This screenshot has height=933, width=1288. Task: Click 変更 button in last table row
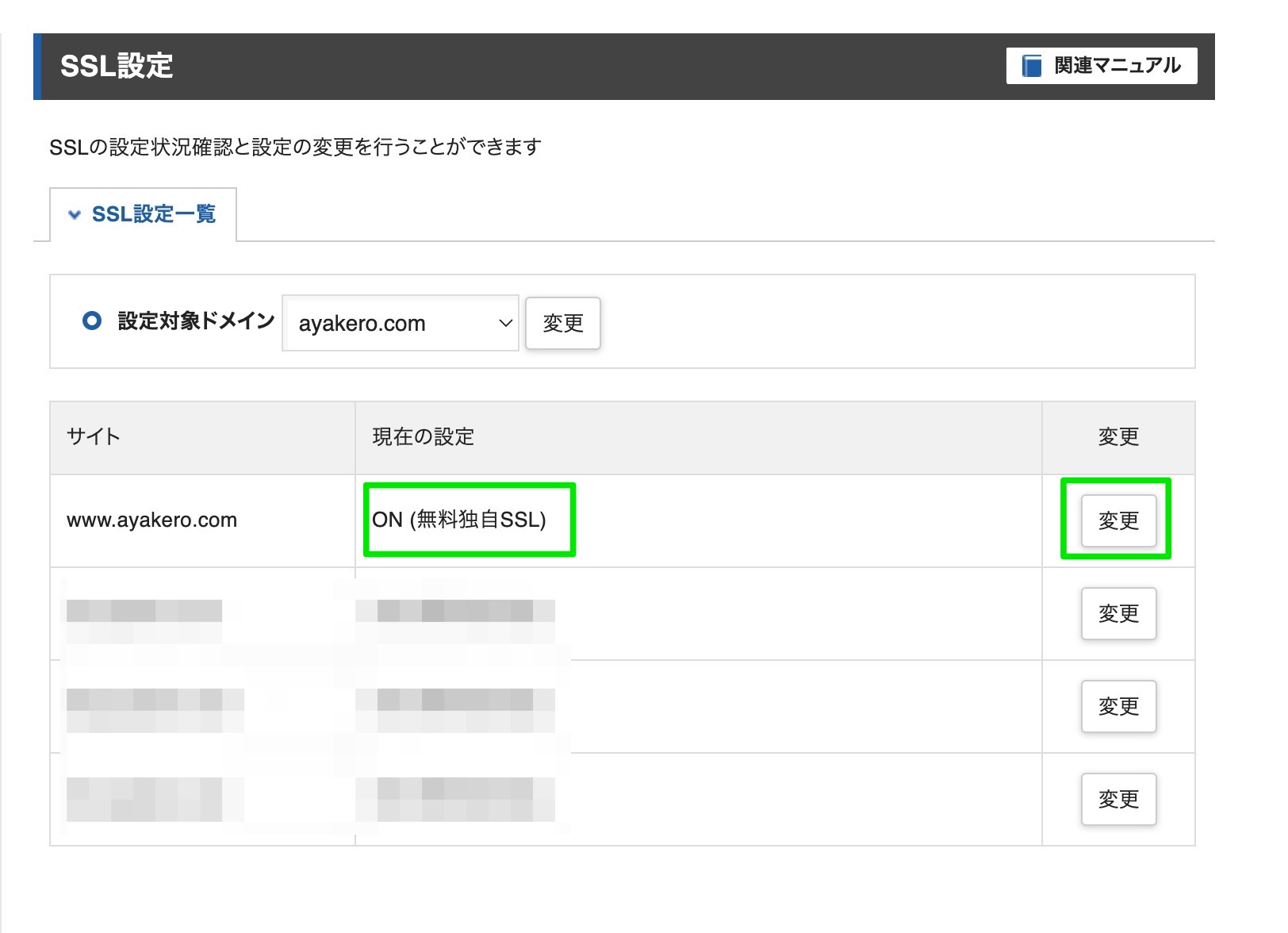(x=1118, y=799)
